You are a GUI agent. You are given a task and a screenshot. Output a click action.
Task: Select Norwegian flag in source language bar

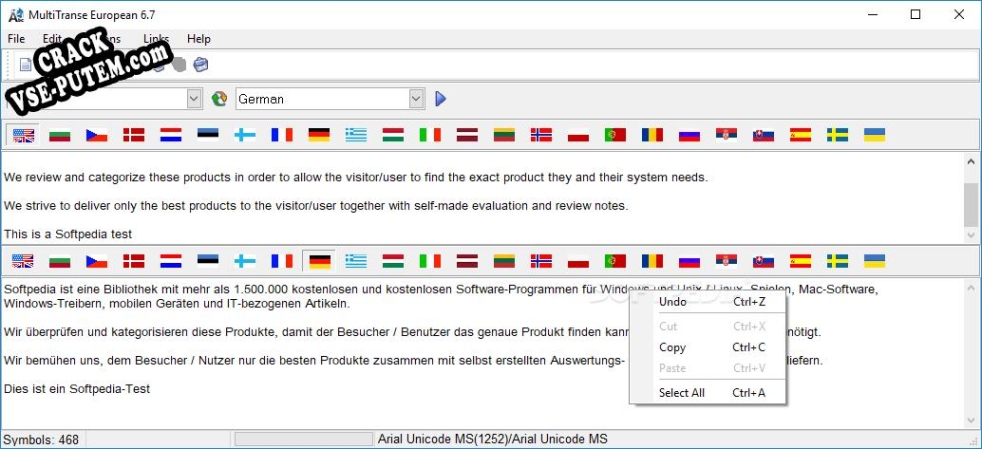(541, 135)
